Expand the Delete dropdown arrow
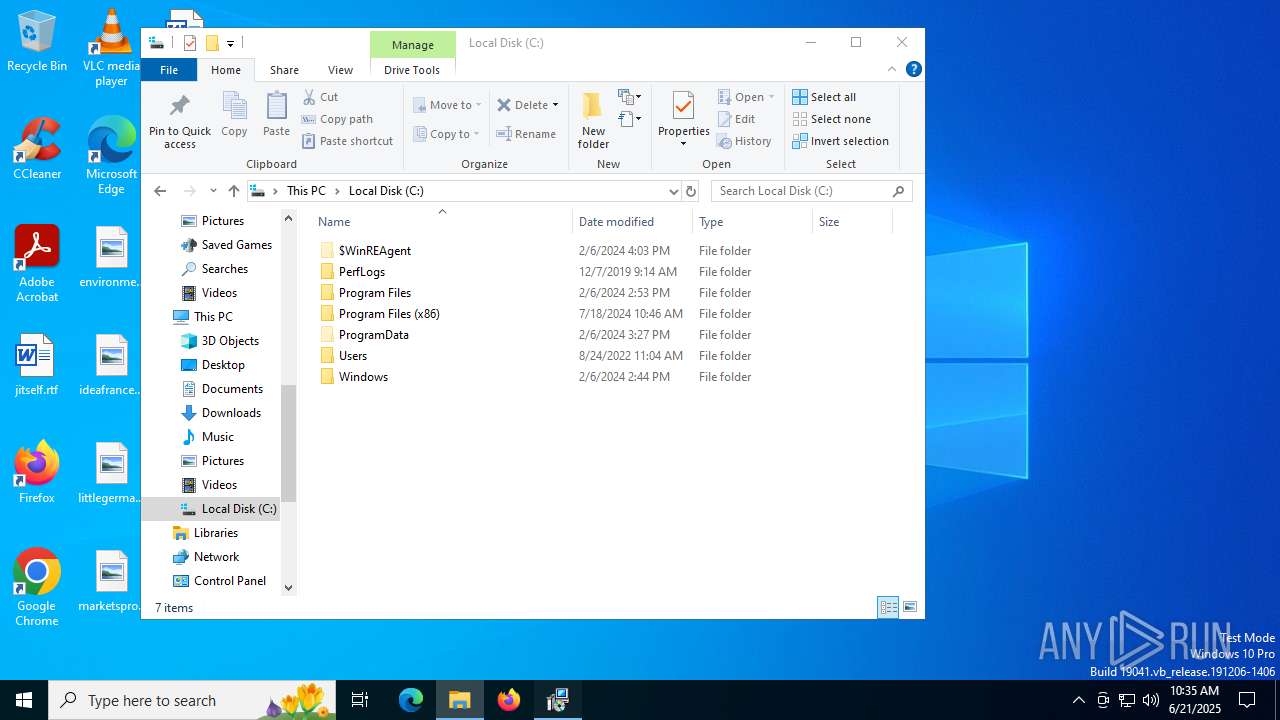Image resolution: width=1280 pixels, height=720 pixels. coord(555,105)
